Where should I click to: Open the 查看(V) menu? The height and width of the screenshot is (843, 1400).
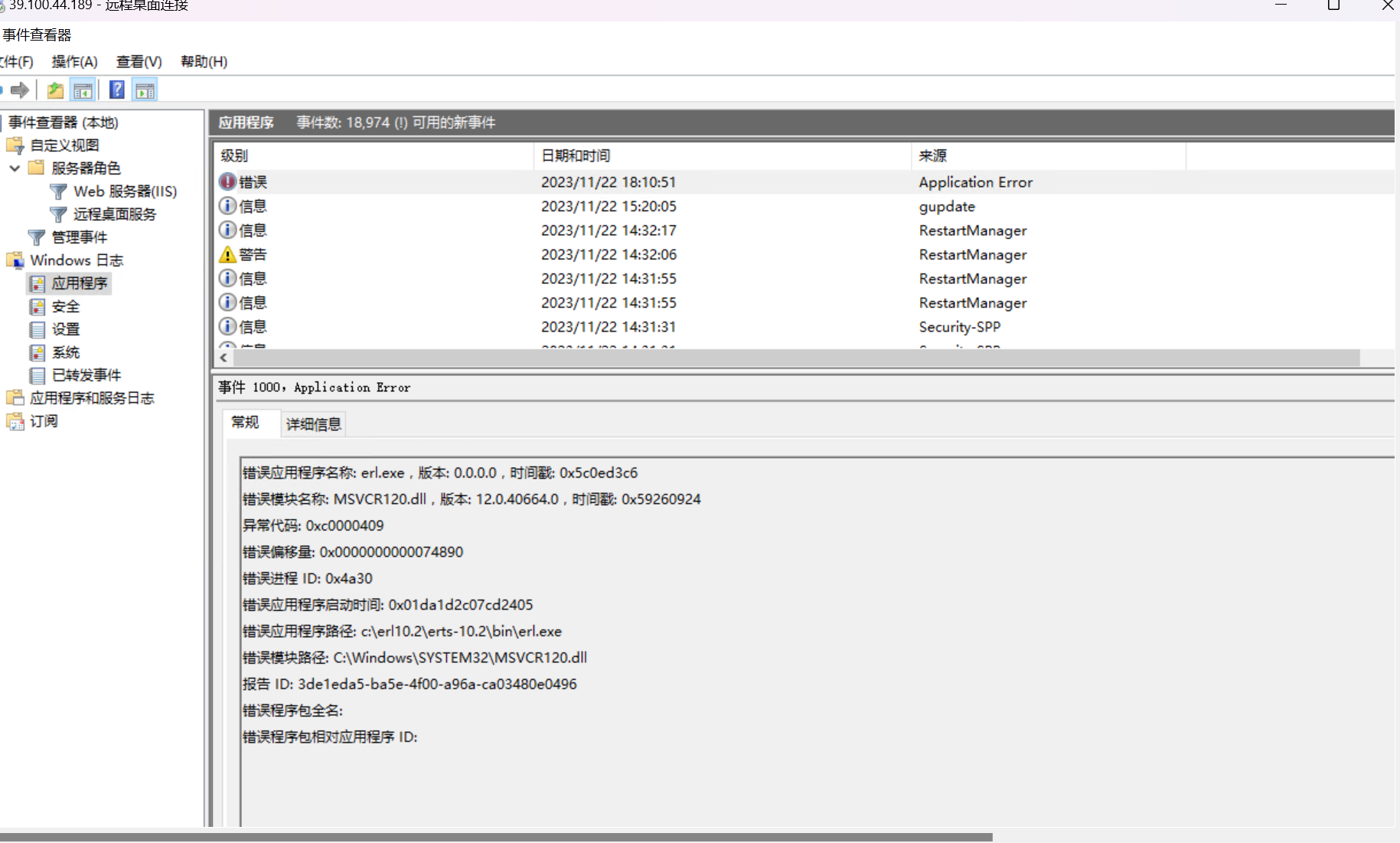coord(139,62)
